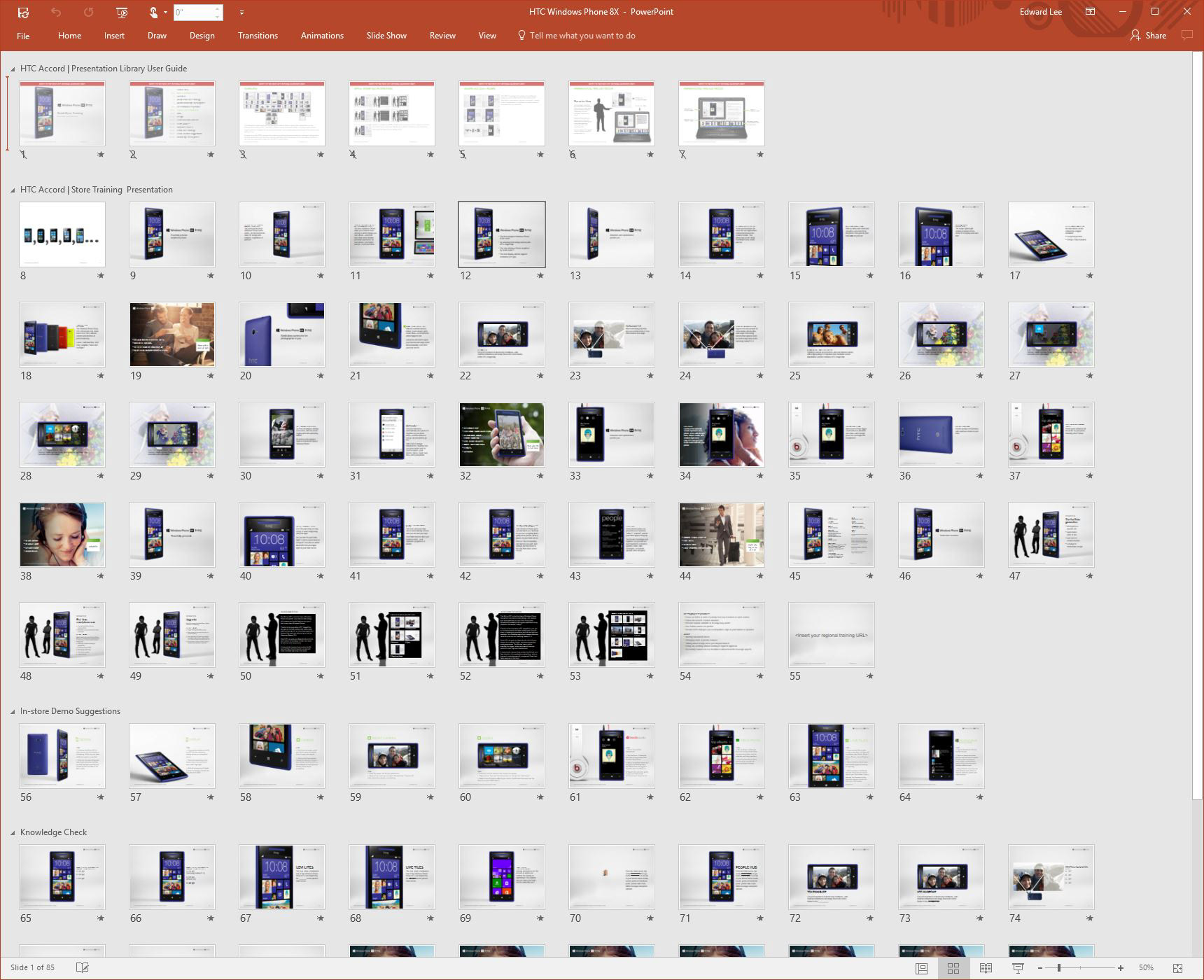This screenshot has width=1204, height=980.
Task: Click the Touch/Mouse mode hand icon
Action: (x=153, y=12)
